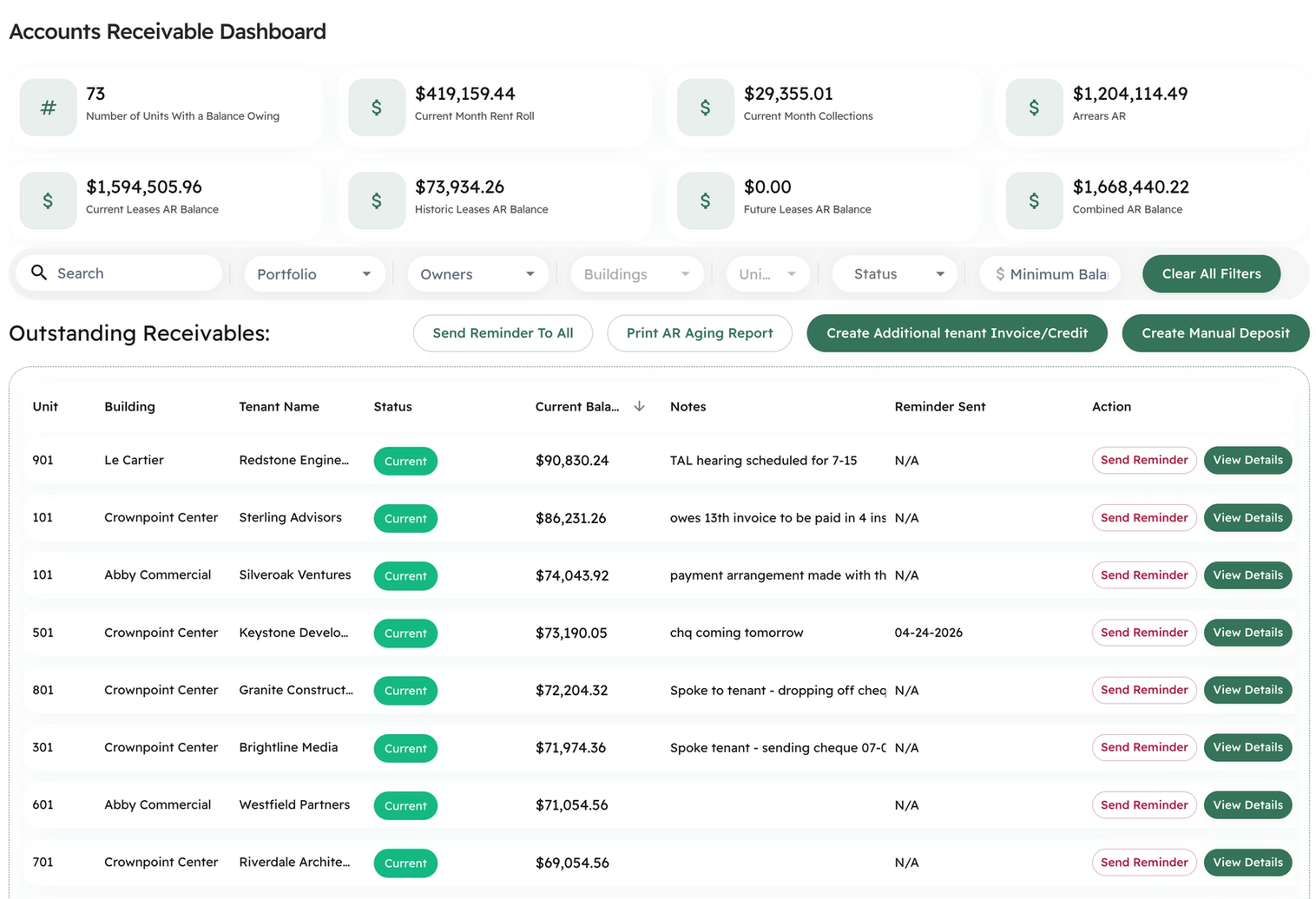Click the reminder date 04-24-2026

click(x=928, y=633)
